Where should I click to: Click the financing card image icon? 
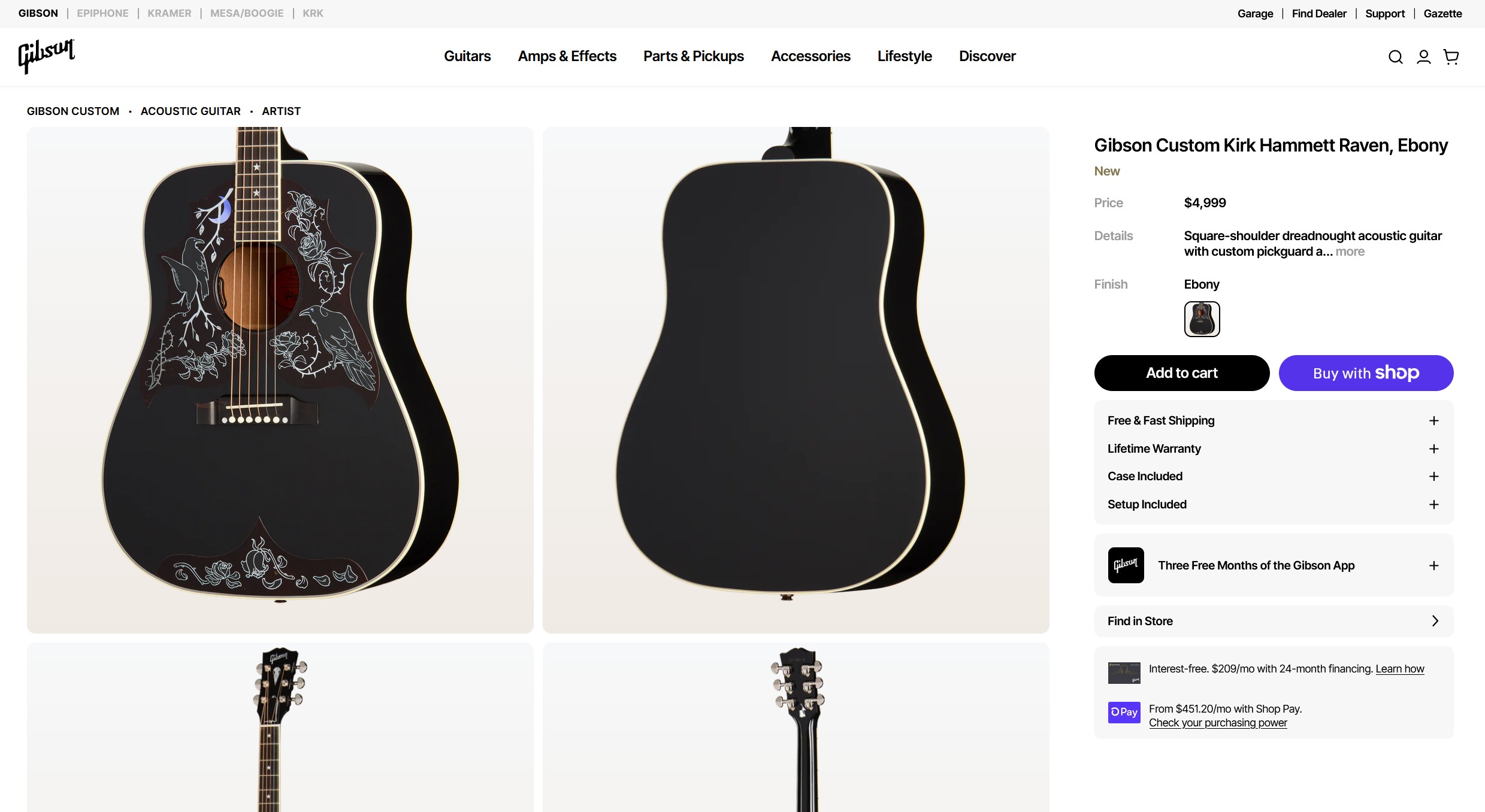click(1124, 672)
